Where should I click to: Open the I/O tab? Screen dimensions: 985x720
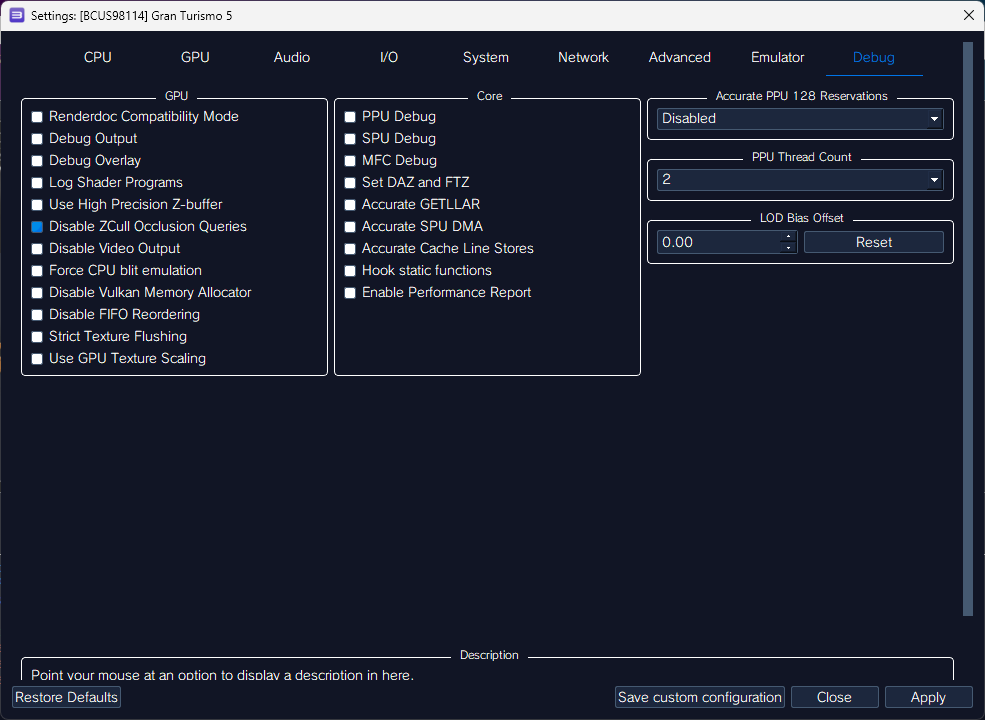pos(389,57)
